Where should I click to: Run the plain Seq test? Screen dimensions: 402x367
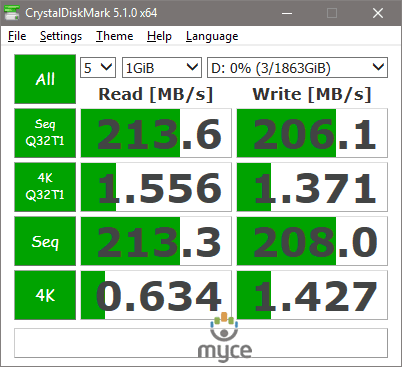(x=45, y=241)
